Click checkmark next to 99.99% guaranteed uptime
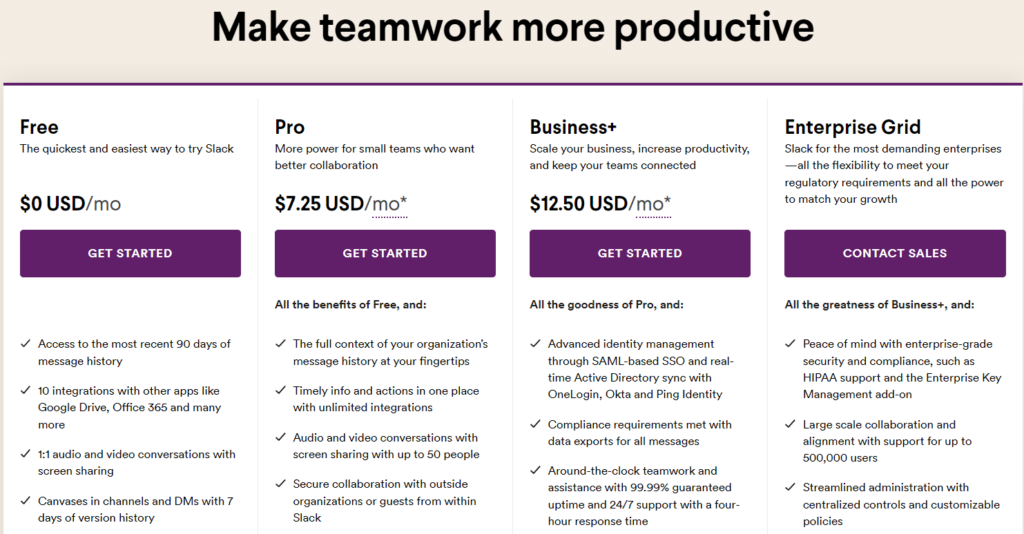The height and width of the screenshot is (534, 1024). point(535,470)
